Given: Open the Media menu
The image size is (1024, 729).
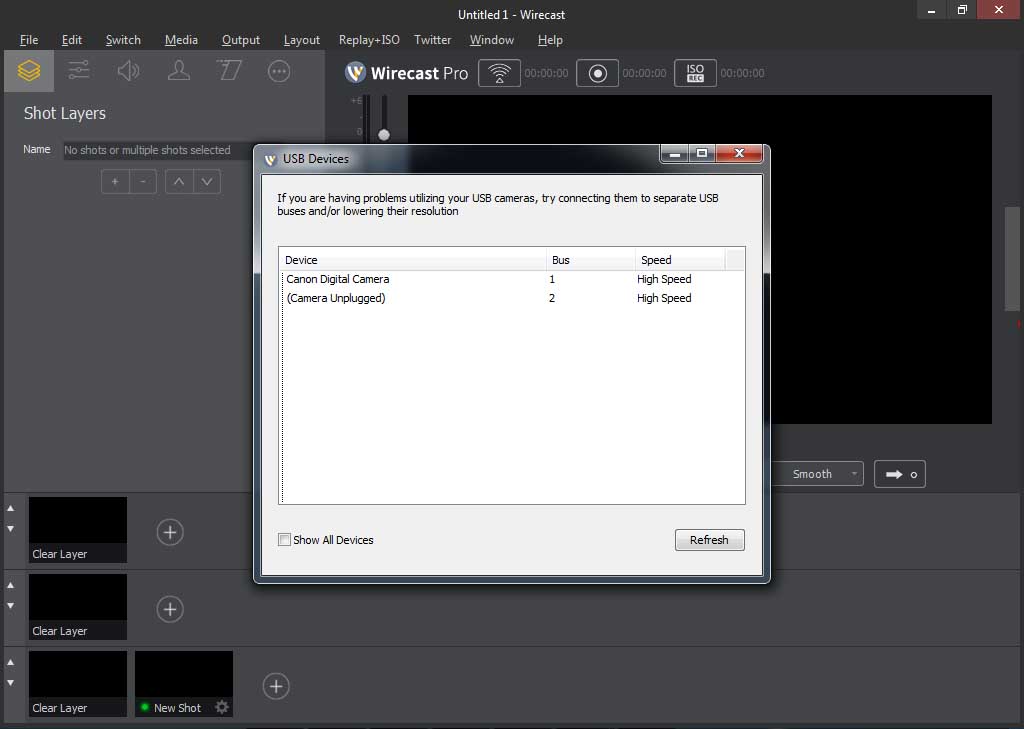Looking at the screenshot, I should click(182, 40).
